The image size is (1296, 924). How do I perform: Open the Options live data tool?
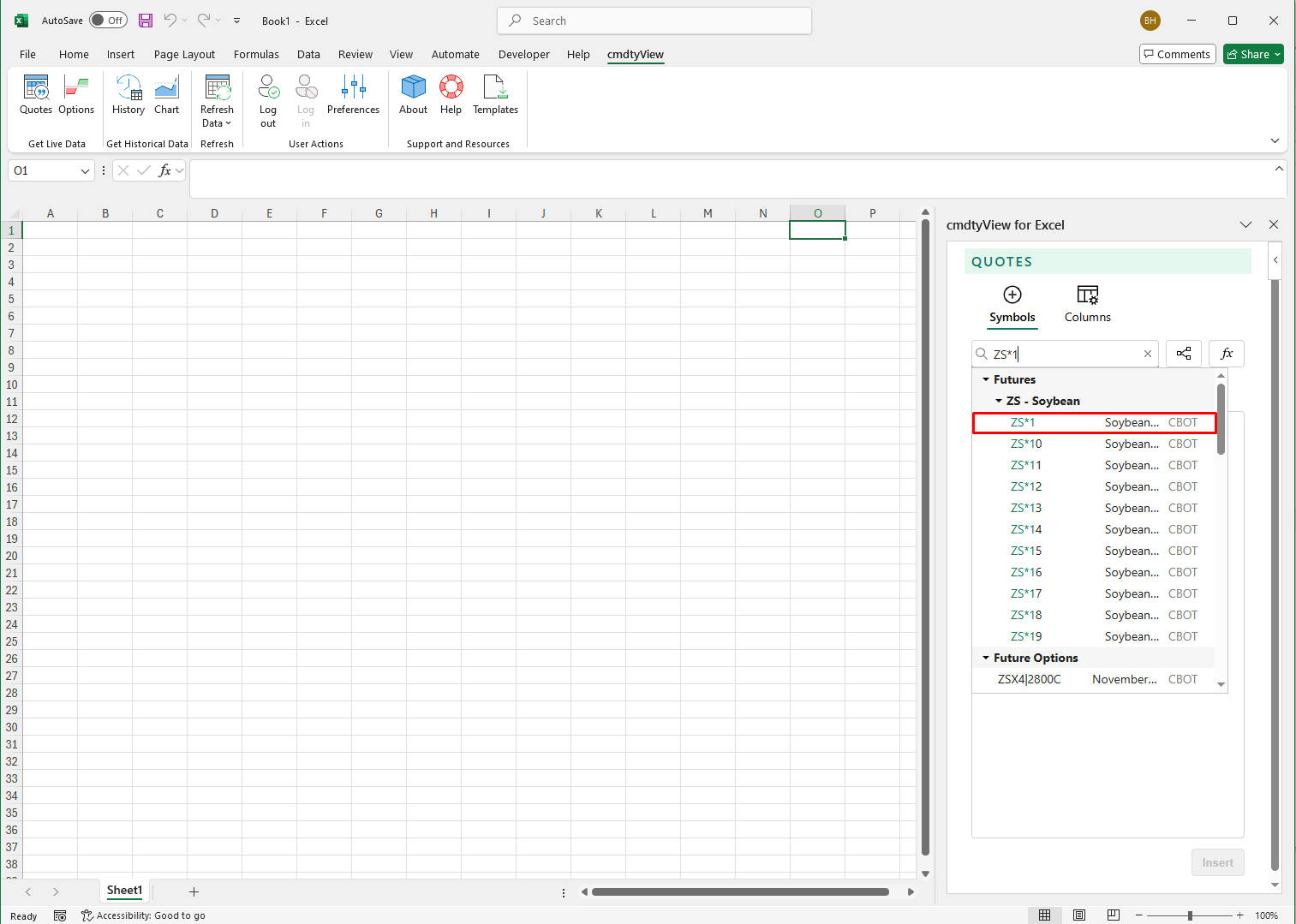(76, 94)
